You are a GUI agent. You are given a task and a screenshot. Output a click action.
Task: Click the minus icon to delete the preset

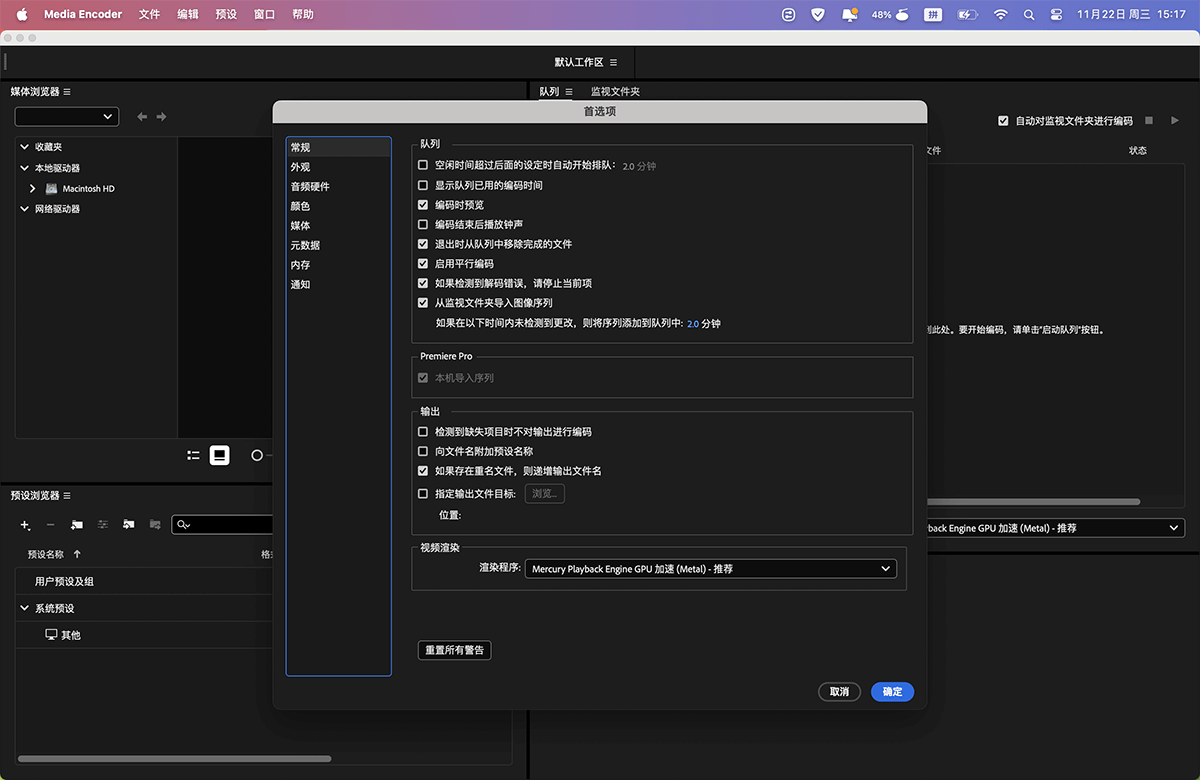[51, 525]
